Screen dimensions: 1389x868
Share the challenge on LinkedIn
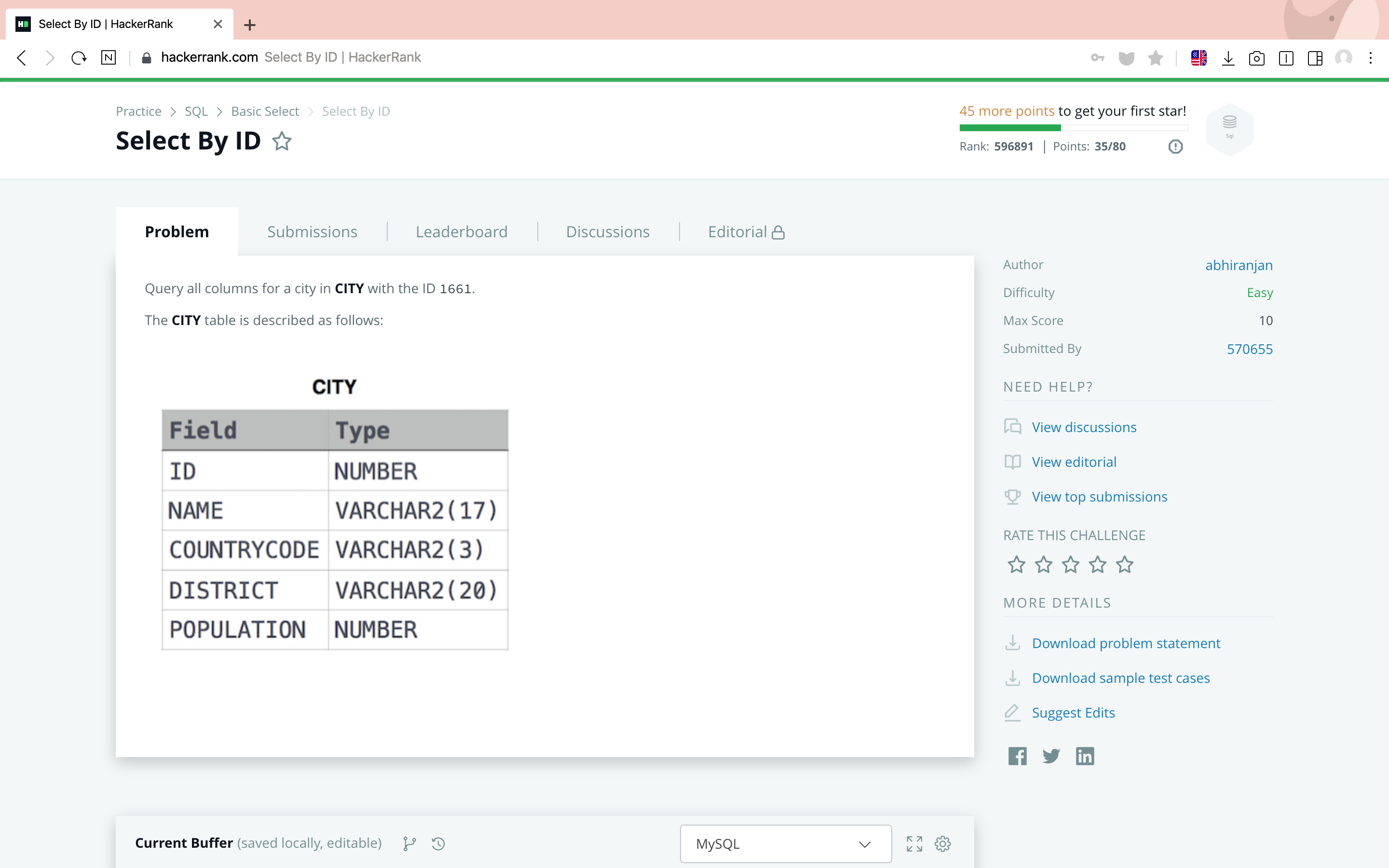pos(1084,756)
